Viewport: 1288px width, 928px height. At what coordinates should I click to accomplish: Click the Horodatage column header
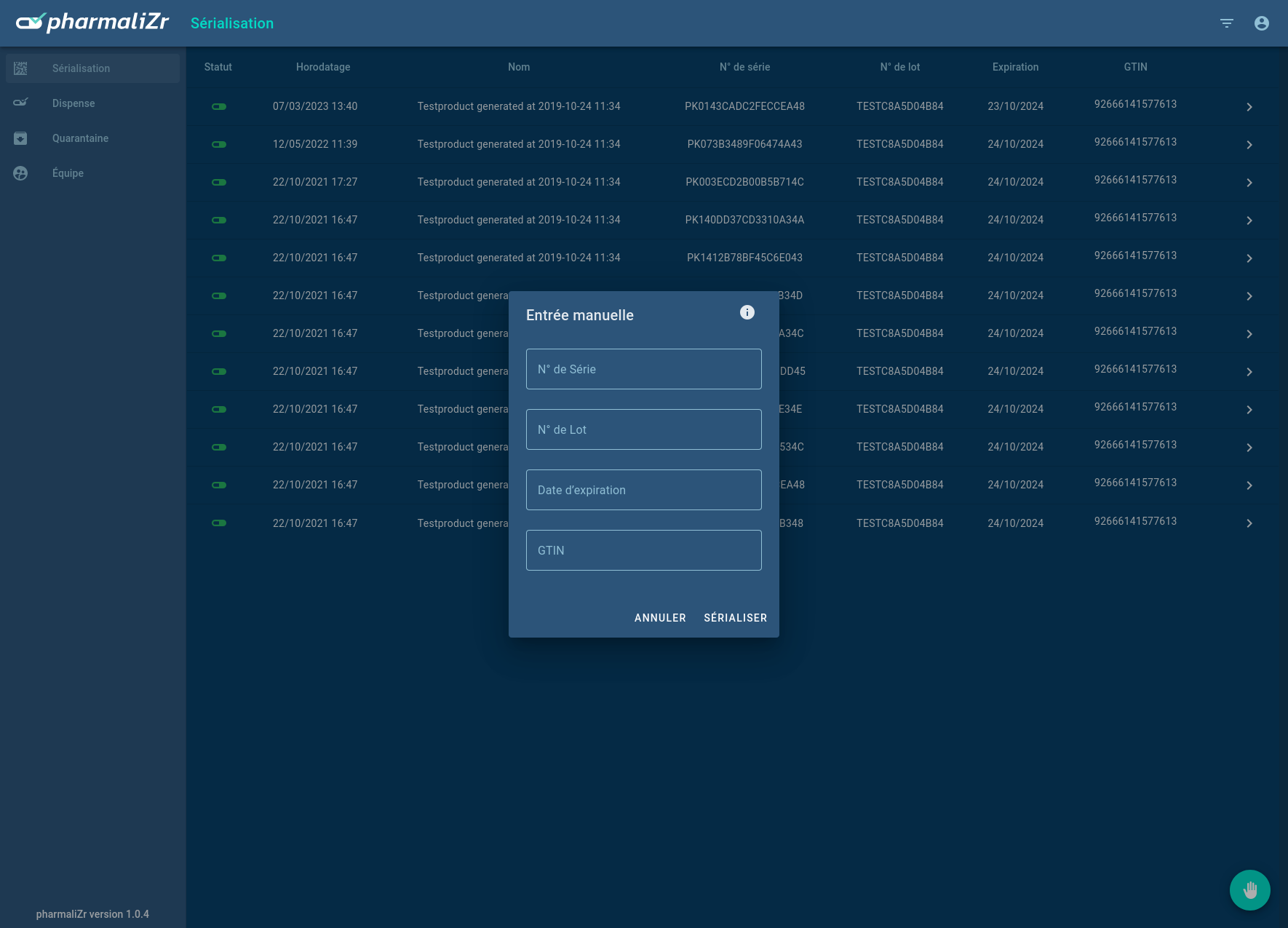323,67
